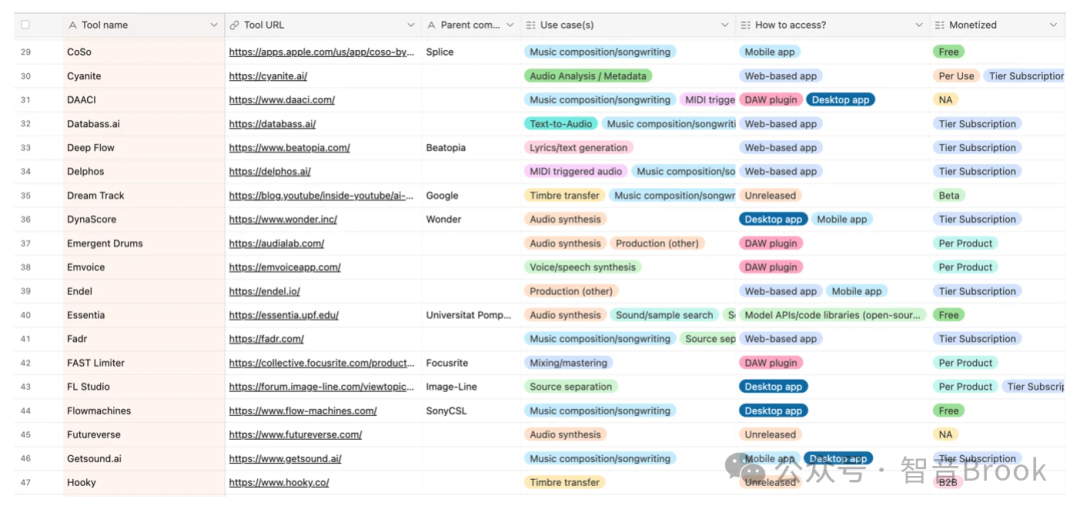The height and width of the screenshot is (513, 1080).
Task: Open the Use case(s) column dropdown
Action: [x=725, y=25]
